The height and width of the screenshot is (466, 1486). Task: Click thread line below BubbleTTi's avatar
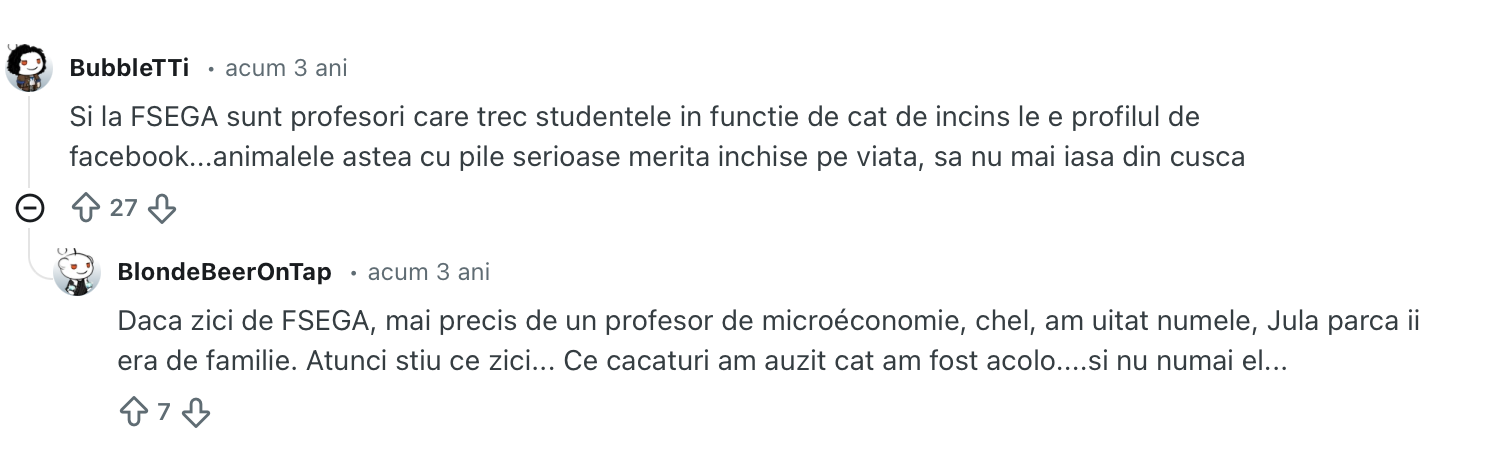30,140
